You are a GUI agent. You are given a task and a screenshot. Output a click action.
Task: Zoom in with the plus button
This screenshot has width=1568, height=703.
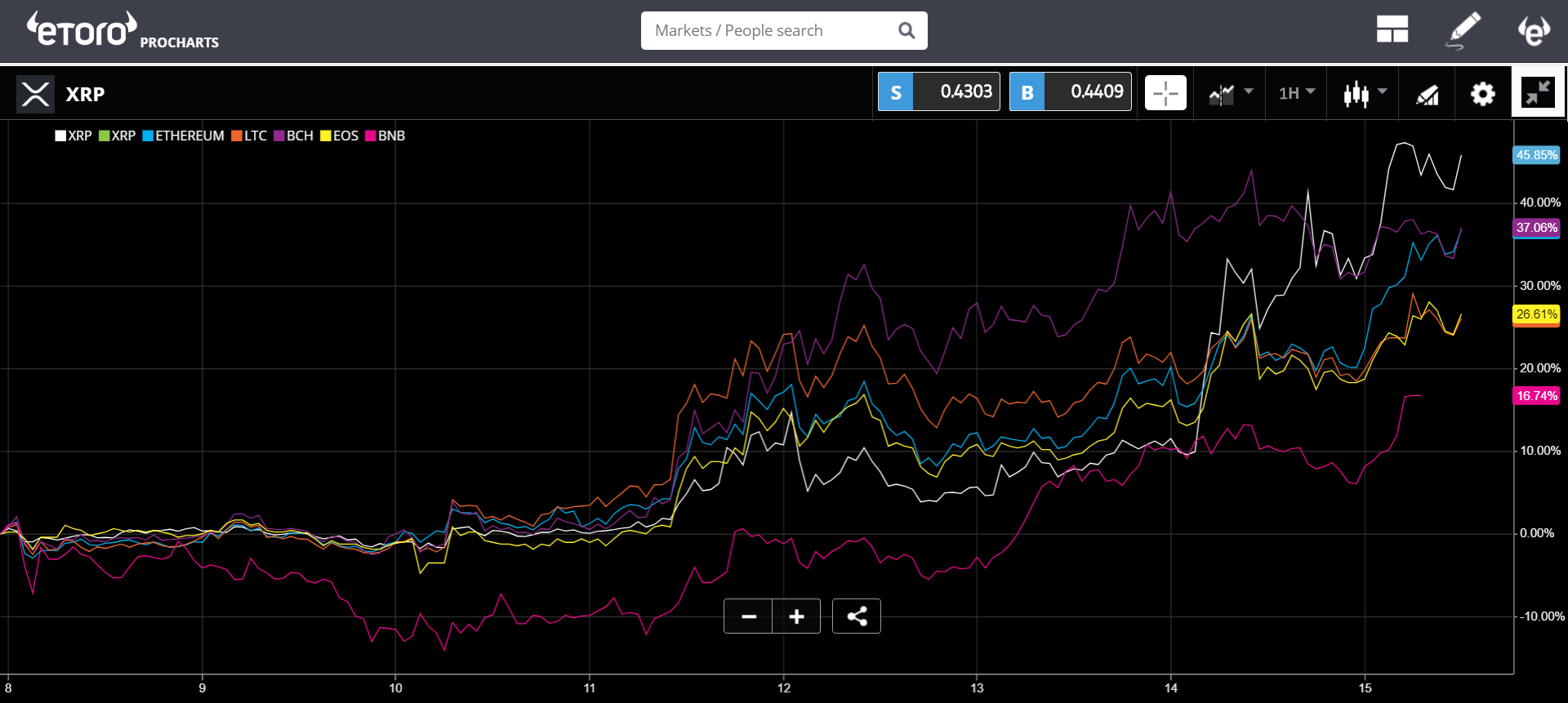796,616
